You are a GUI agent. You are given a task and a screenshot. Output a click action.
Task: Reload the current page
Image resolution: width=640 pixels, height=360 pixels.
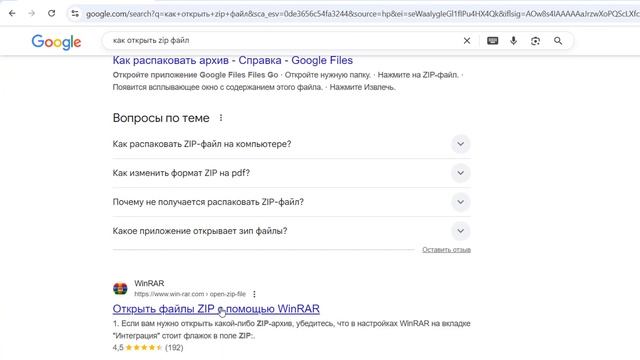[51, 13]
